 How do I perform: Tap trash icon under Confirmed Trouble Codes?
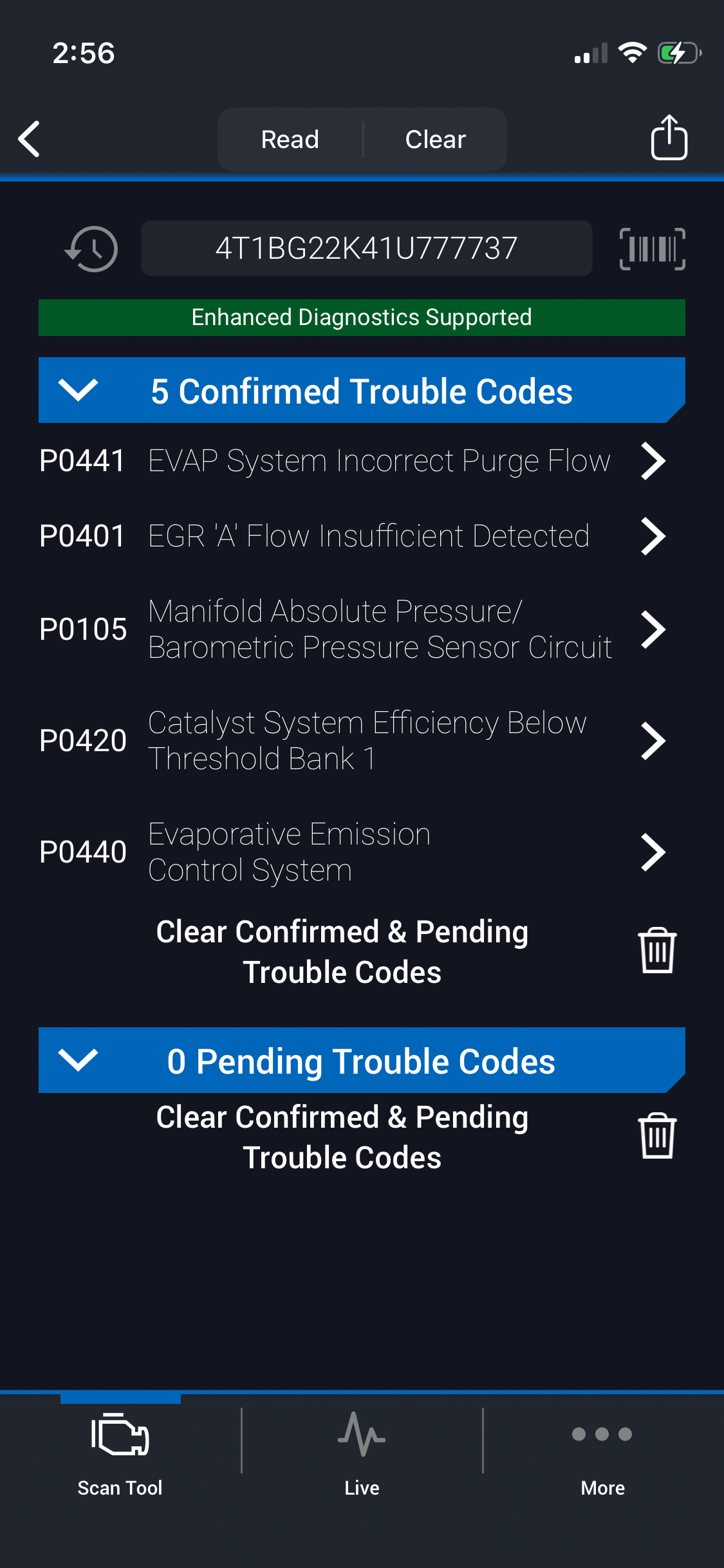tap(656, 951)
